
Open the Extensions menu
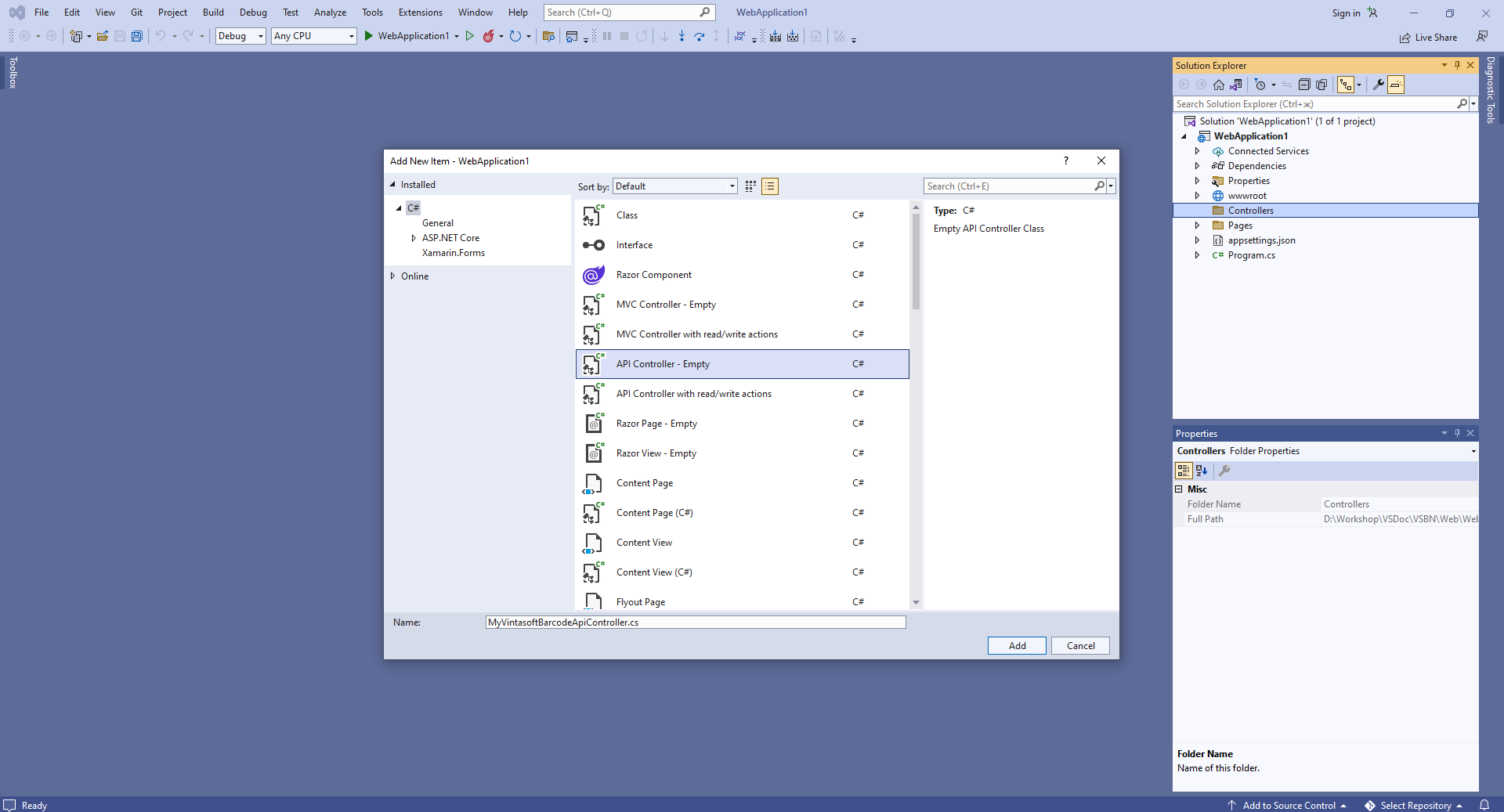pyautogui.click(x=421, y=13)
